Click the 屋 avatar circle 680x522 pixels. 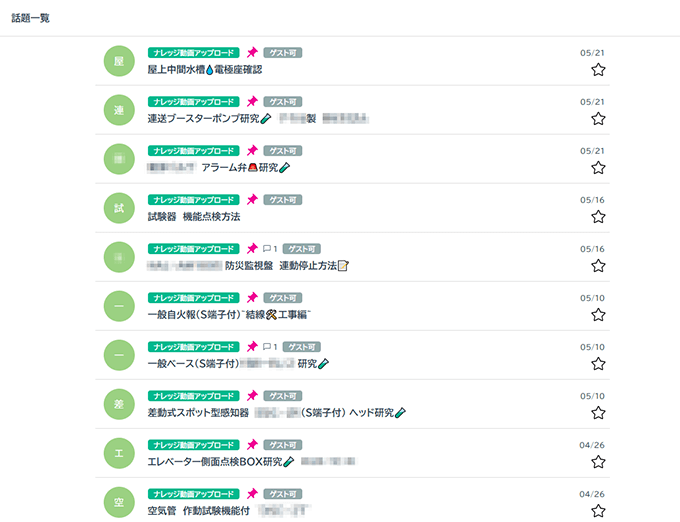click(x=119, y=61)
